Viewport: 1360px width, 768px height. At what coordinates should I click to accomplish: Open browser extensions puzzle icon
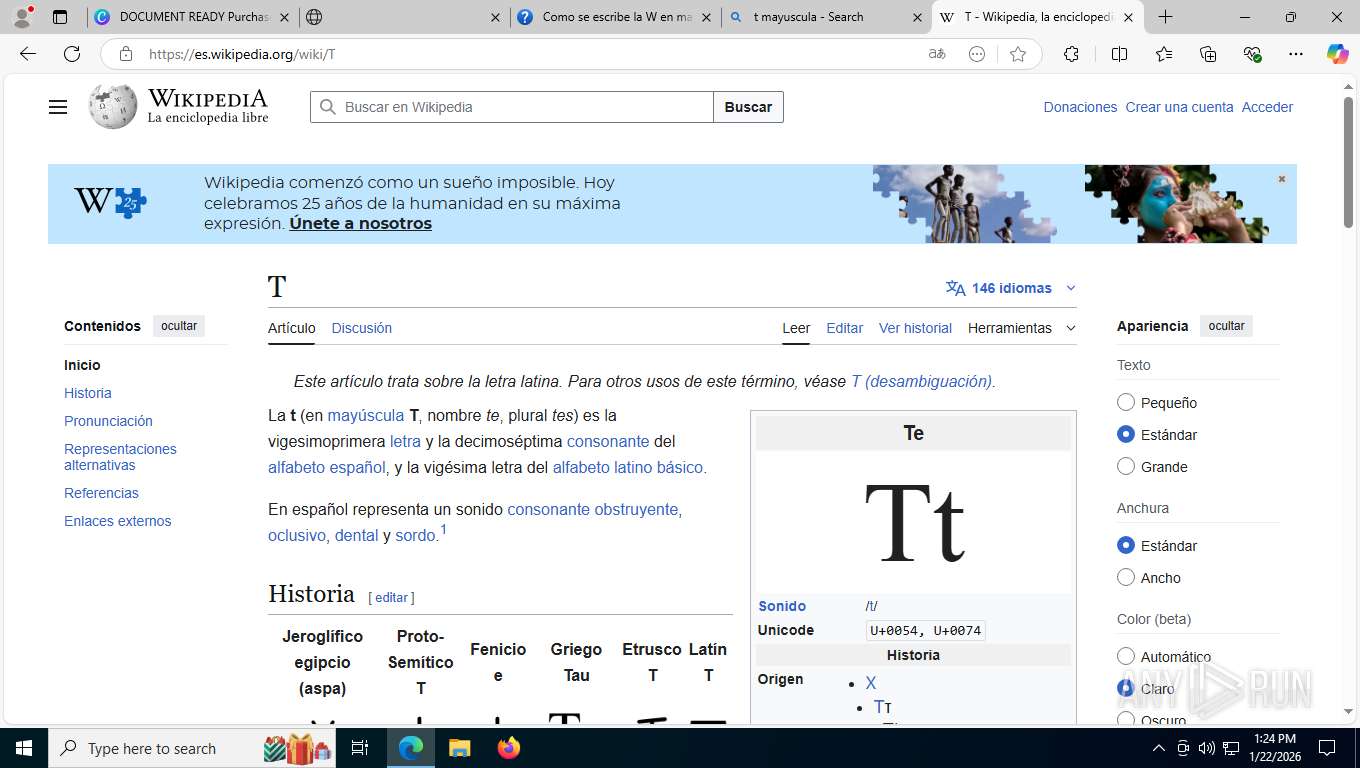[1071, 54]
